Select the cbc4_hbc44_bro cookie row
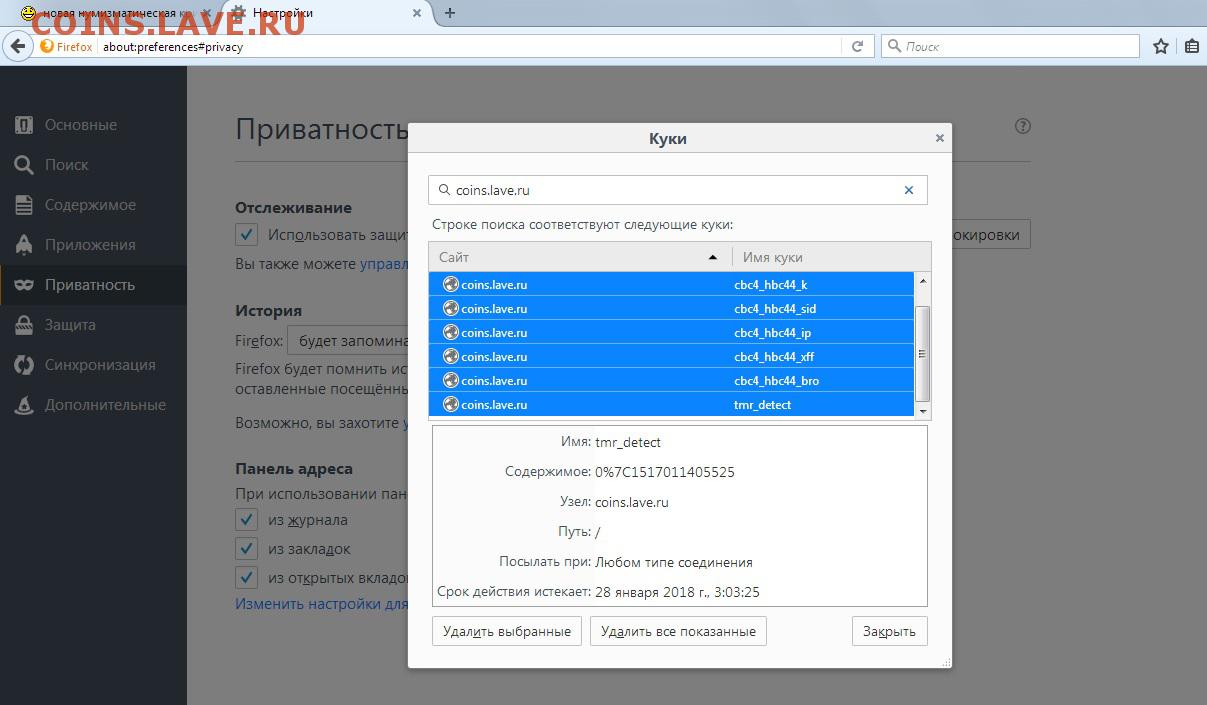1207x705 pixels. (x=671, y=380)
